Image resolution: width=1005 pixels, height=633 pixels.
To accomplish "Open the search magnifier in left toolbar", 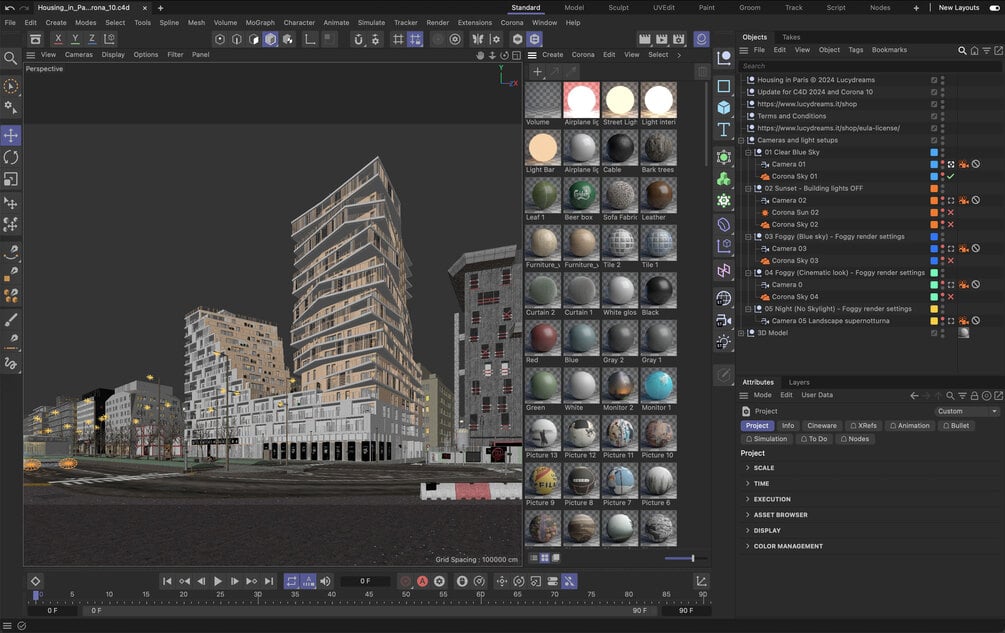I will click(11, 58).
